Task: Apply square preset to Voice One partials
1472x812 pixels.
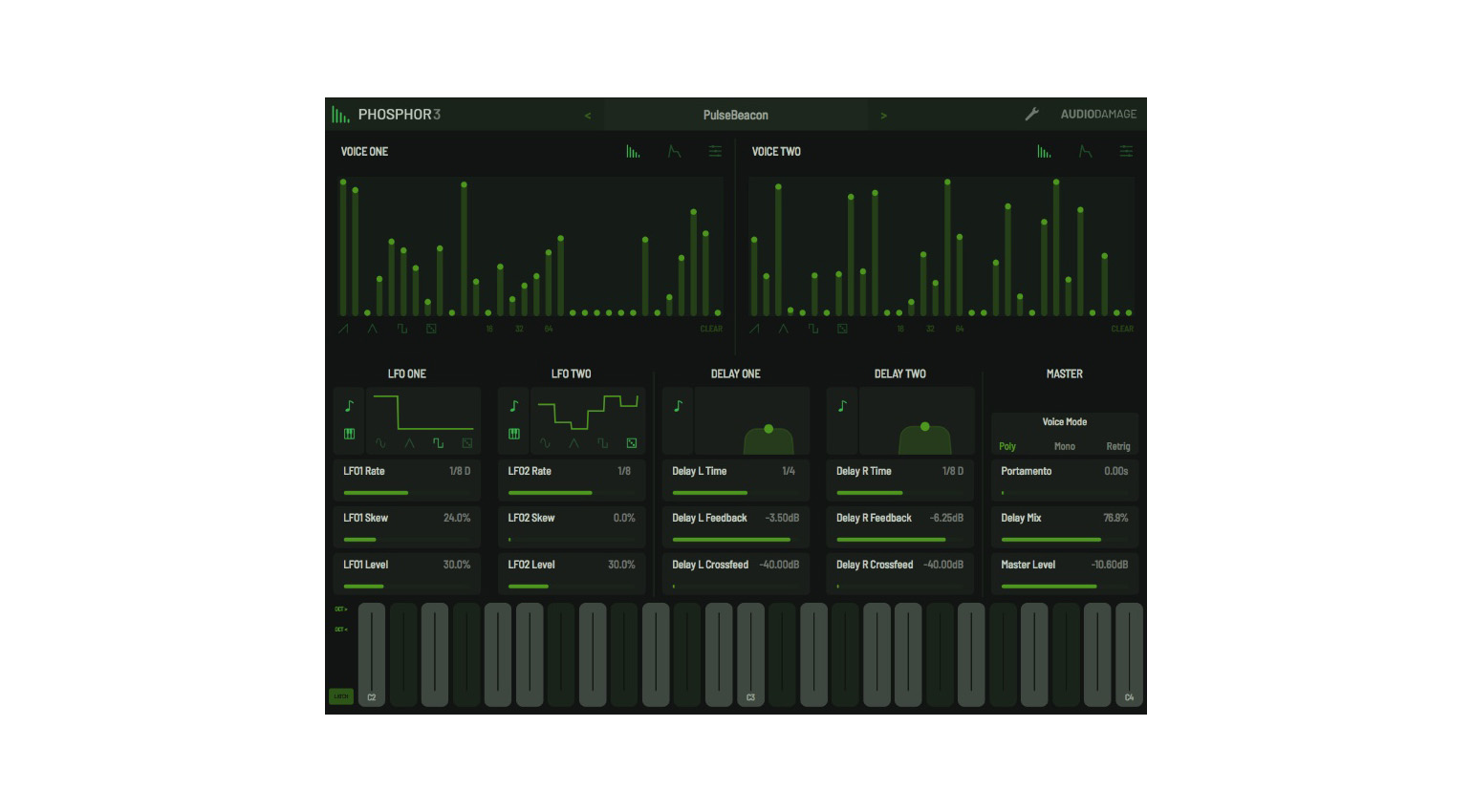Action: (402, 329)
